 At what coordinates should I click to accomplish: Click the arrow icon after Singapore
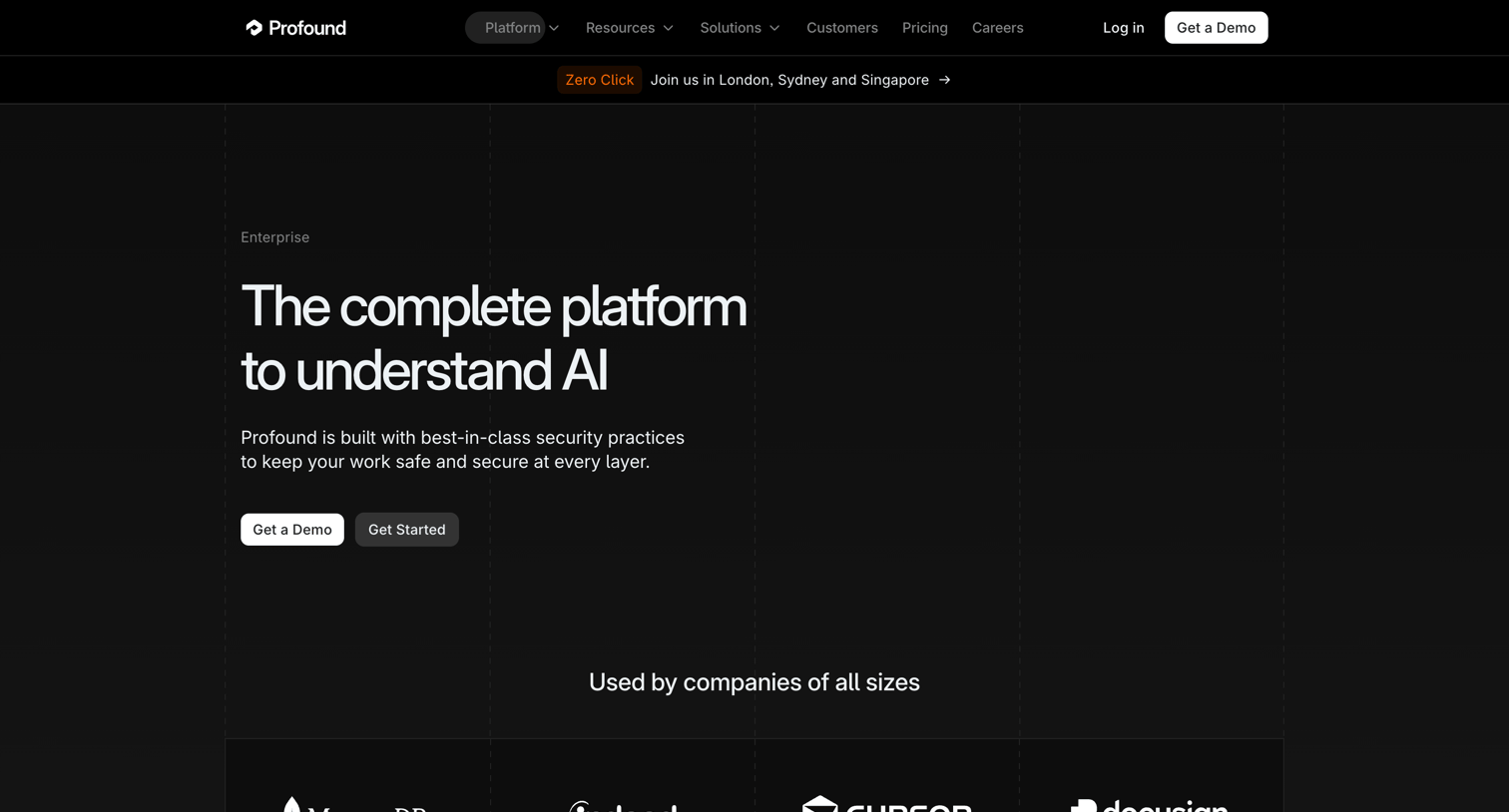[944, 80]
